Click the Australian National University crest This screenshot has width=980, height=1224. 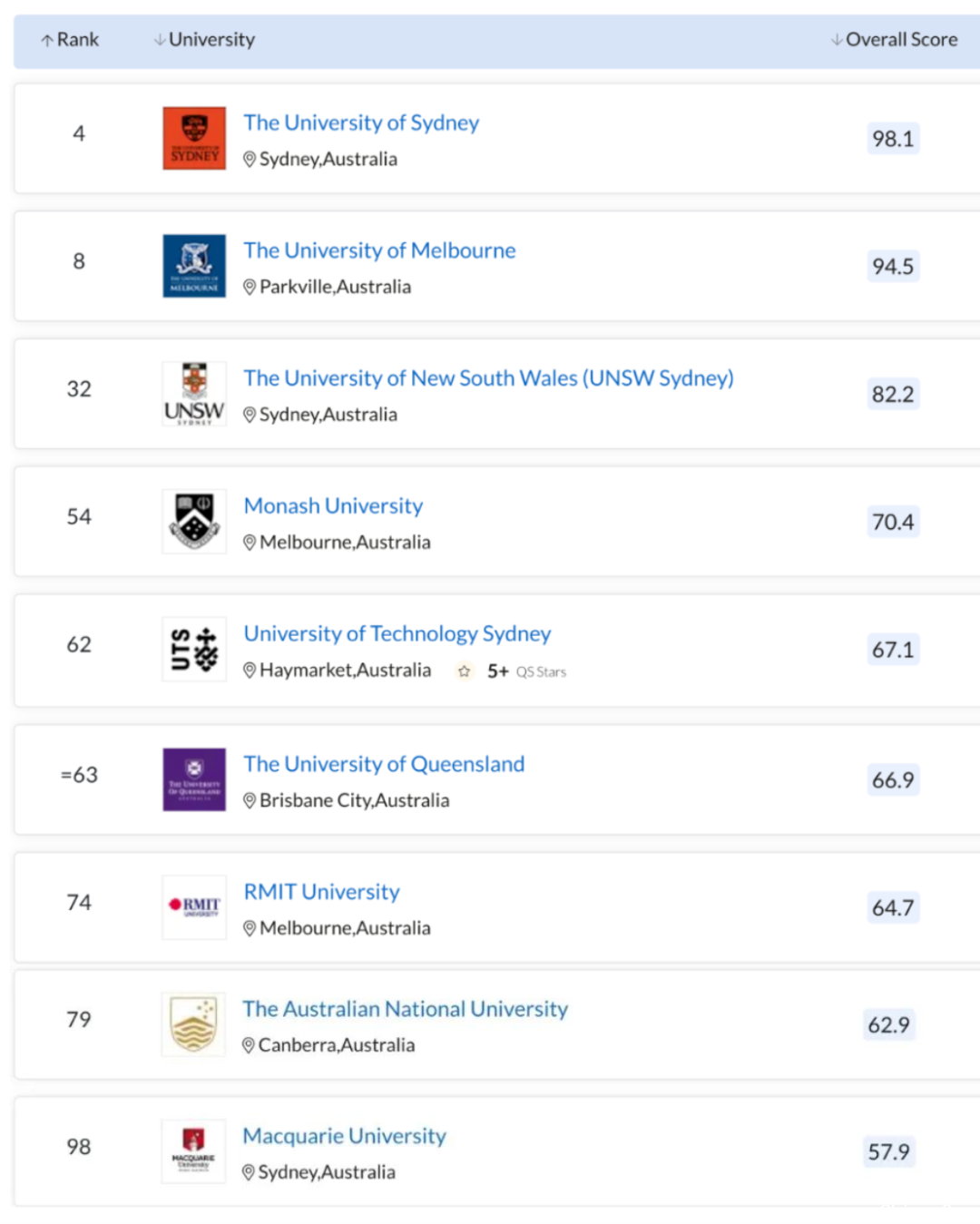pos(193,1024)
